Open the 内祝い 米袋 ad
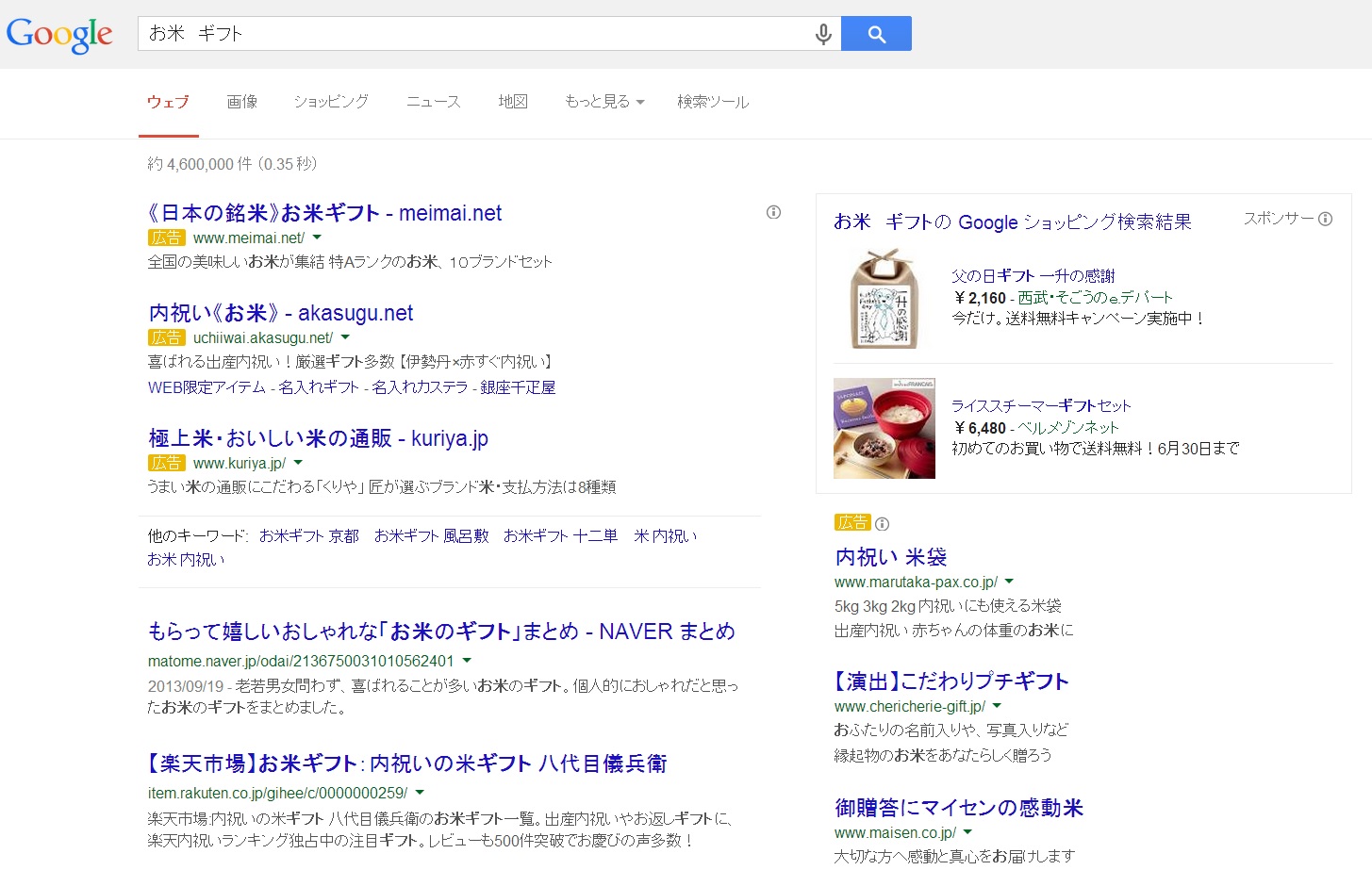The height and width of the screenshot is (870, 1372). point(891,557)
